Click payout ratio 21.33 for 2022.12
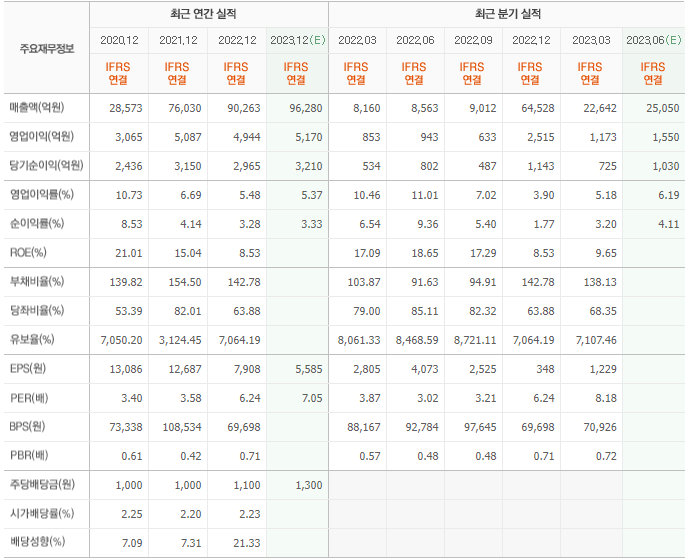 point(247,543)
